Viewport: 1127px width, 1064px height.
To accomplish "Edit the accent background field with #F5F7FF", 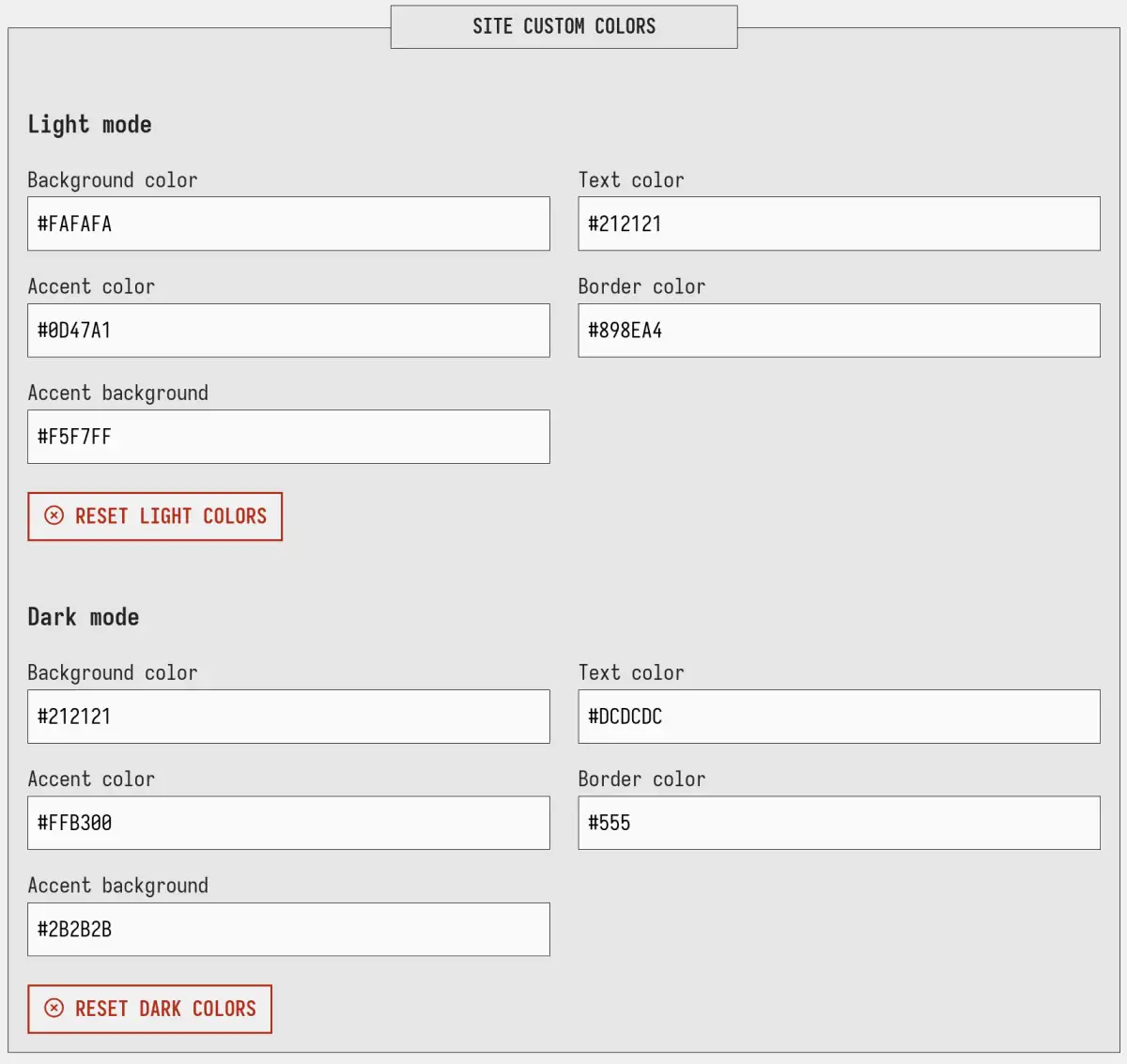I will pyautogui.click(x=288, y=437).
